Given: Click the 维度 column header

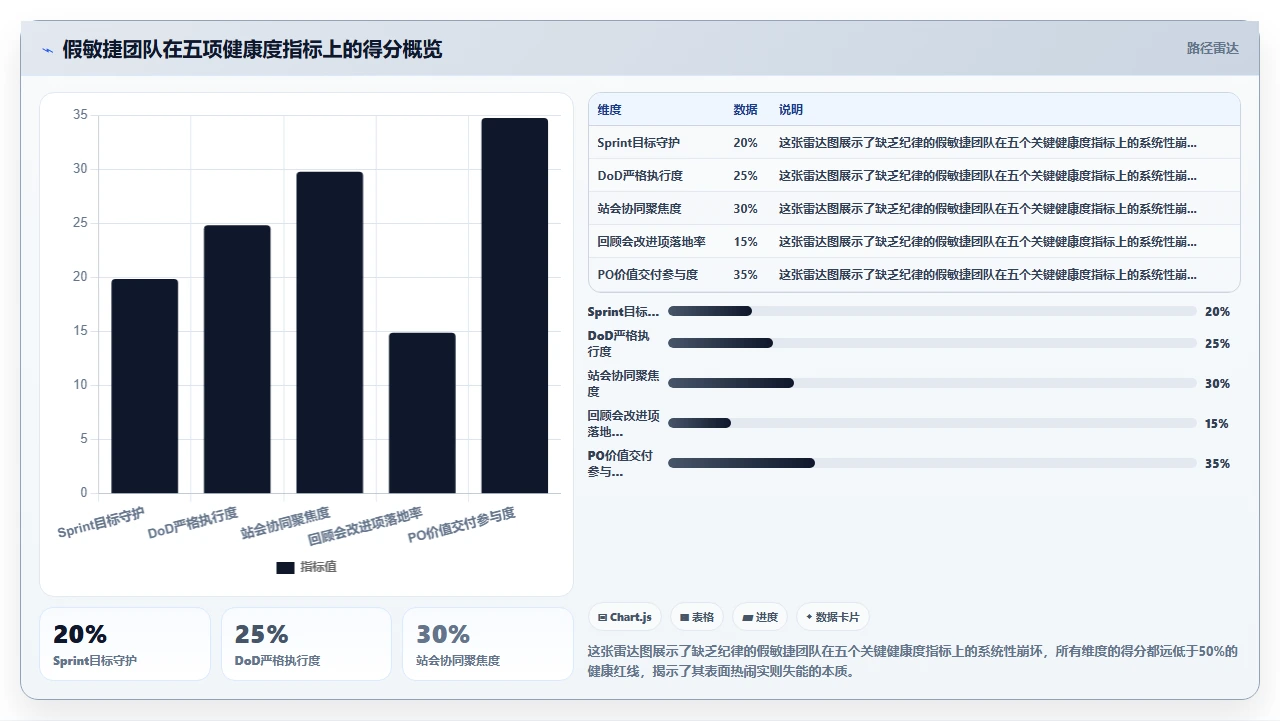Looking at the screenshot, I should (x=609, y=110).
